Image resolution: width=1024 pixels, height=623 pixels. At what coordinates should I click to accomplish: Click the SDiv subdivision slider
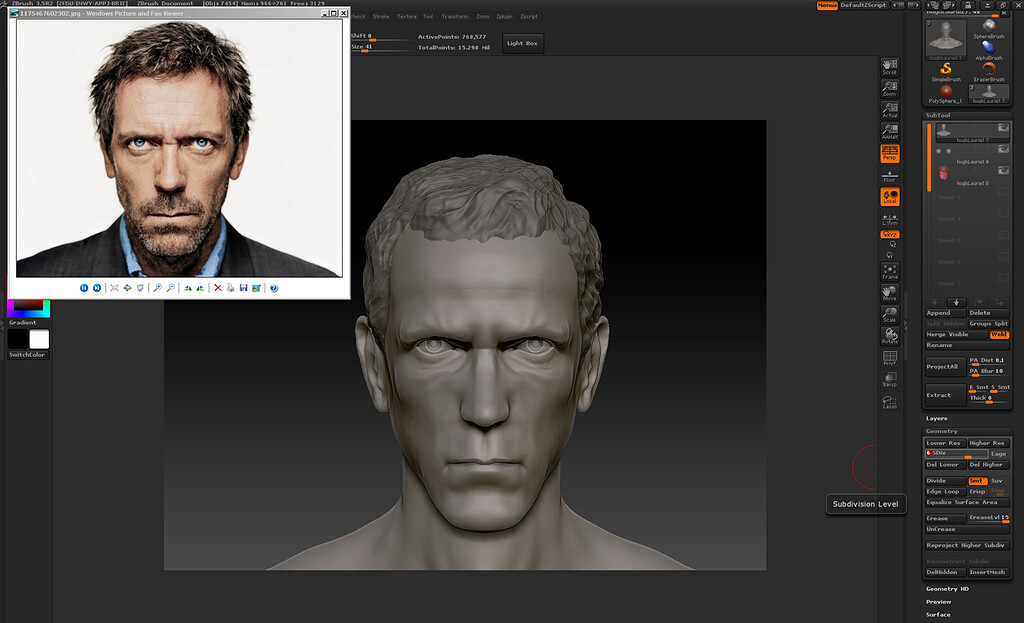tap(956, 453)
